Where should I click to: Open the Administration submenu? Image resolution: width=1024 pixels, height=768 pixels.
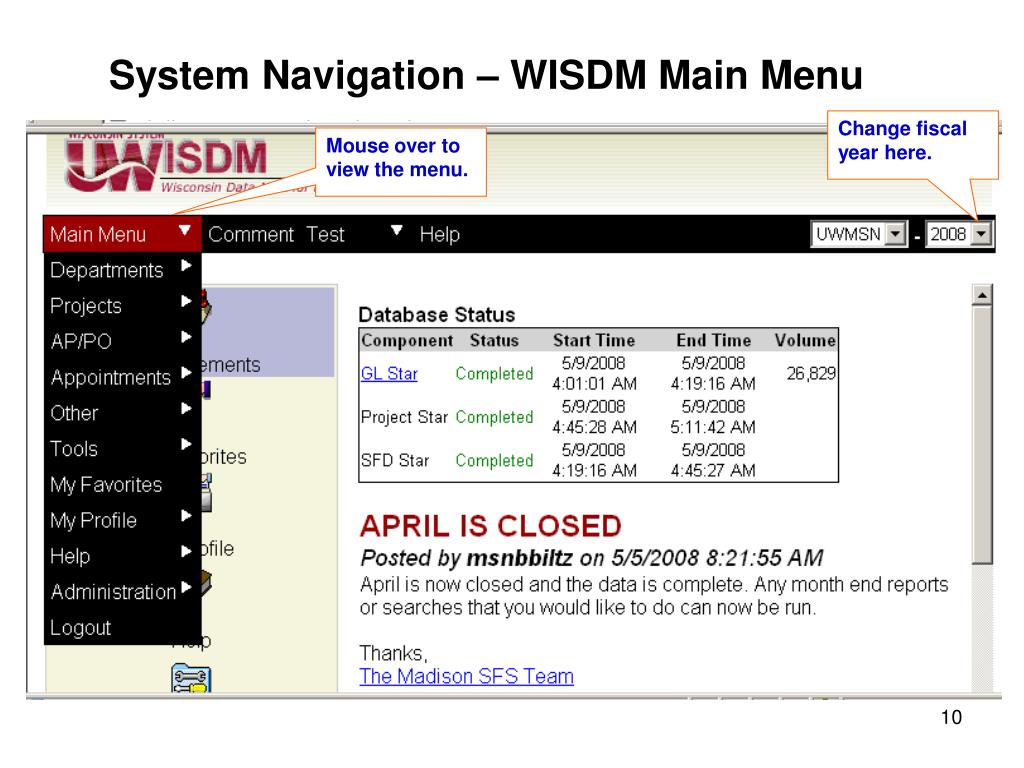point(121,592)
